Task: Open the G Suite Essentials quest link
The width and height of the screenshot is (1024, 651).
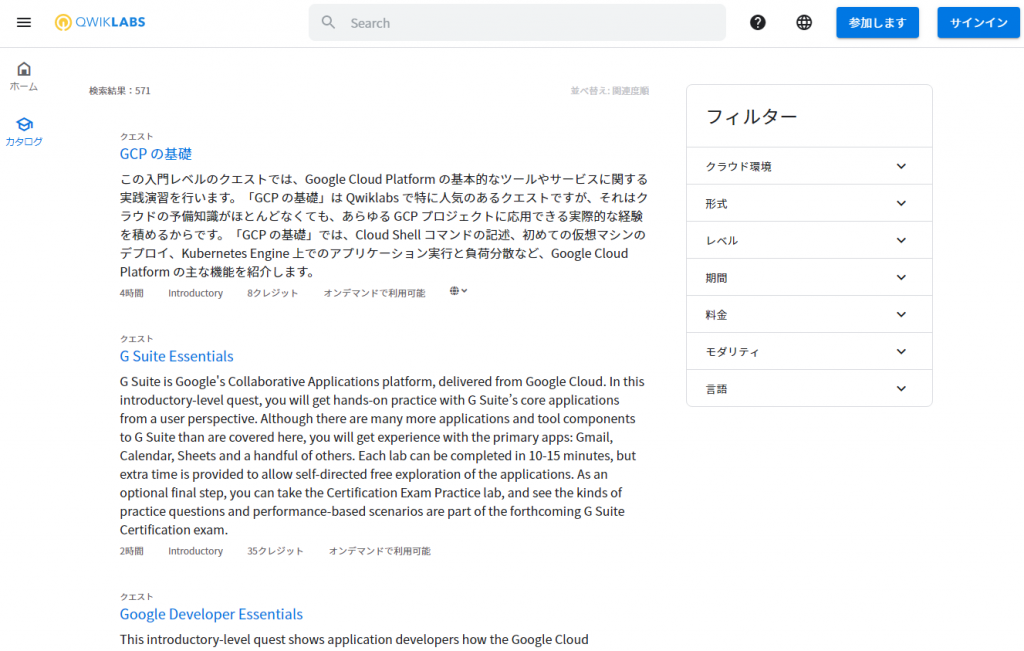Action: 176,356
